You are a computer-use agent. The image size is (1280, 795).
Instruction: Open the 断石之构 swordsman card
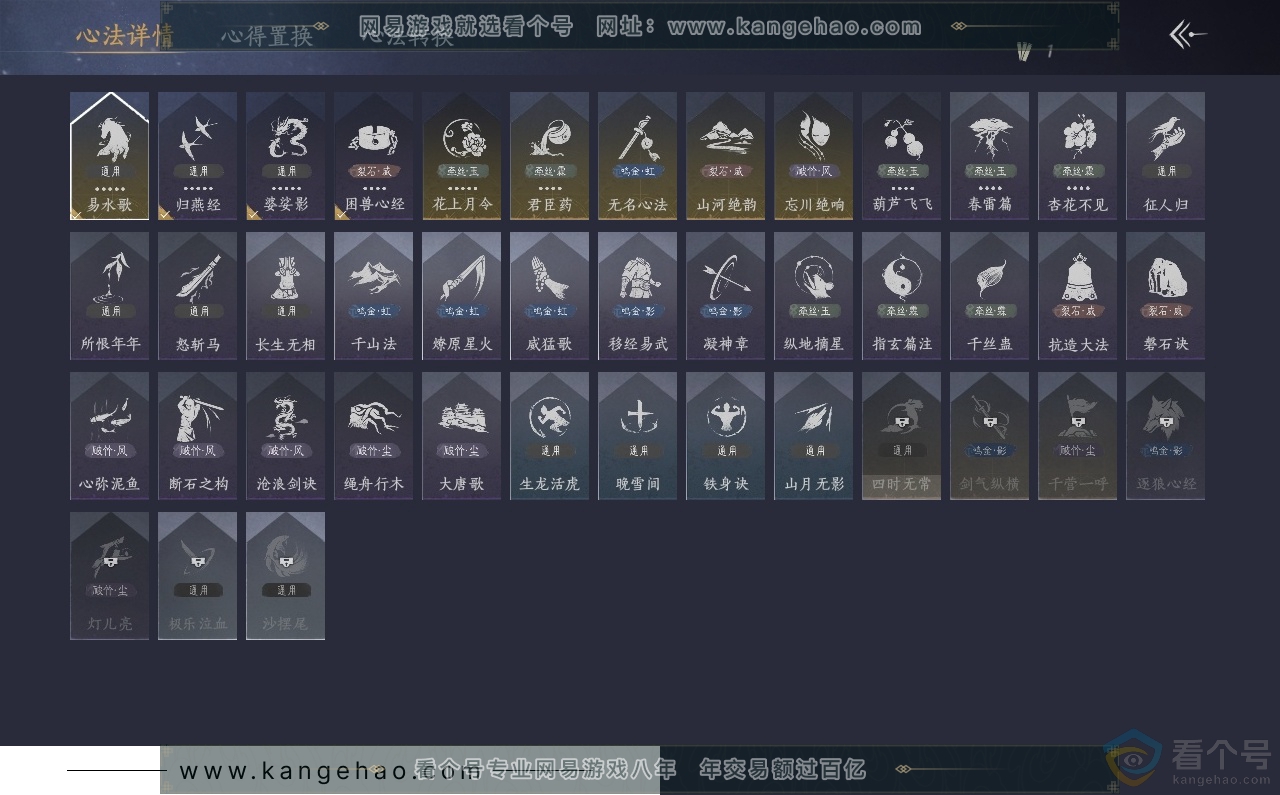(x=198, y=436)
